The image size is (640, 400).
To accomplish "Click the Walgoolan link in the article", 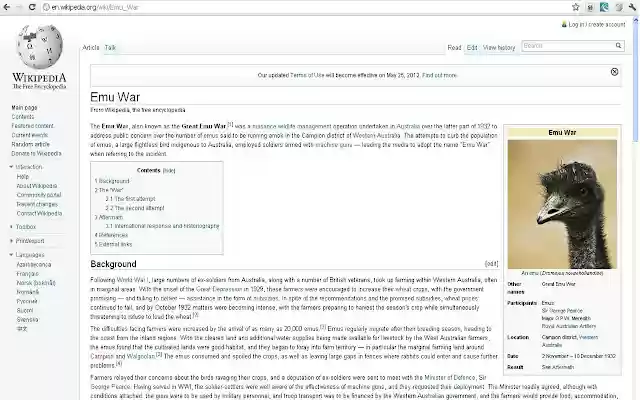I will pyautogui.click(x=140, y=356).
